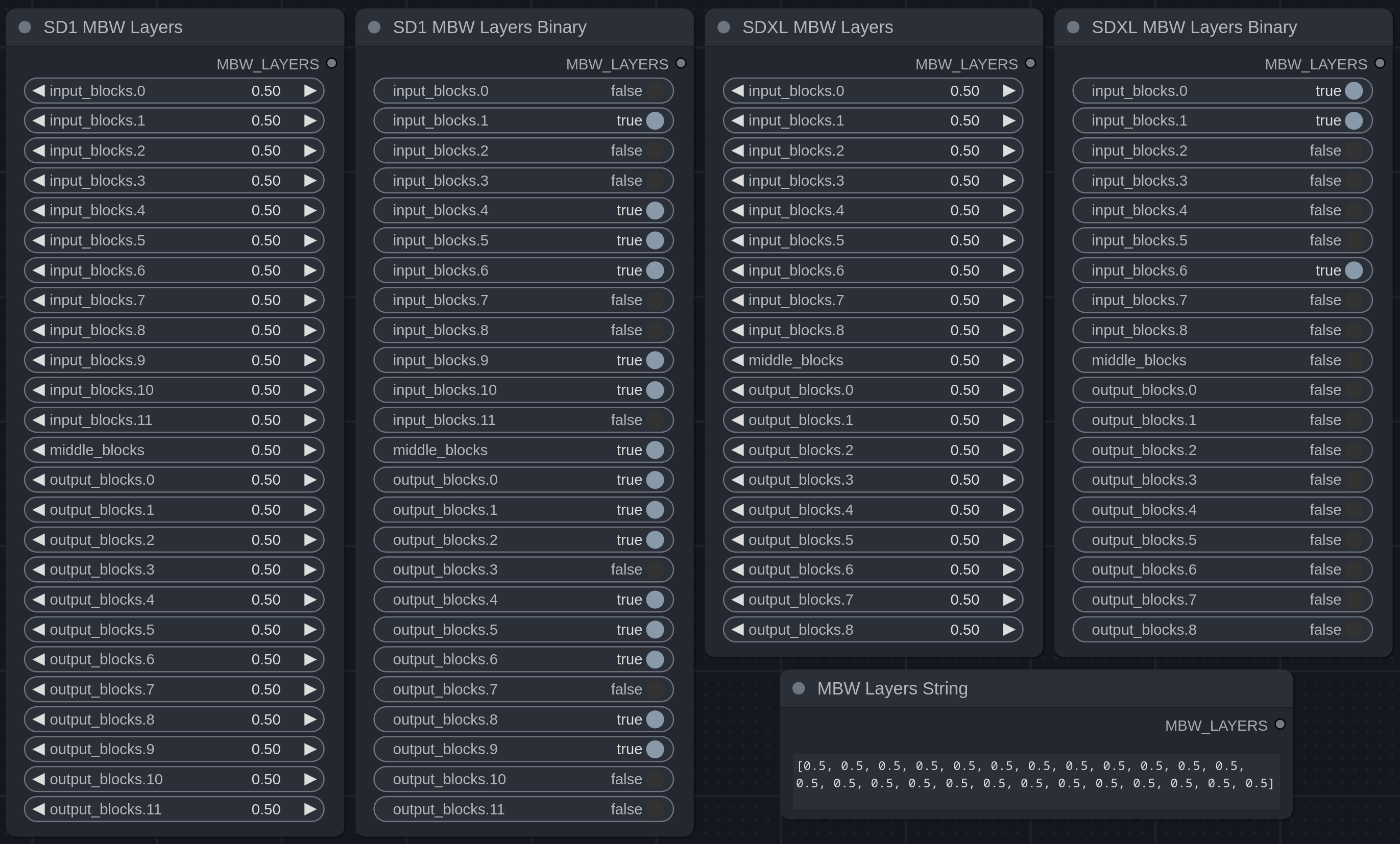Click MBW_LAYERS output socket on SD1 MBW Layers Binary
This screenshot has width=1400, height=844.
coord(681,63)
